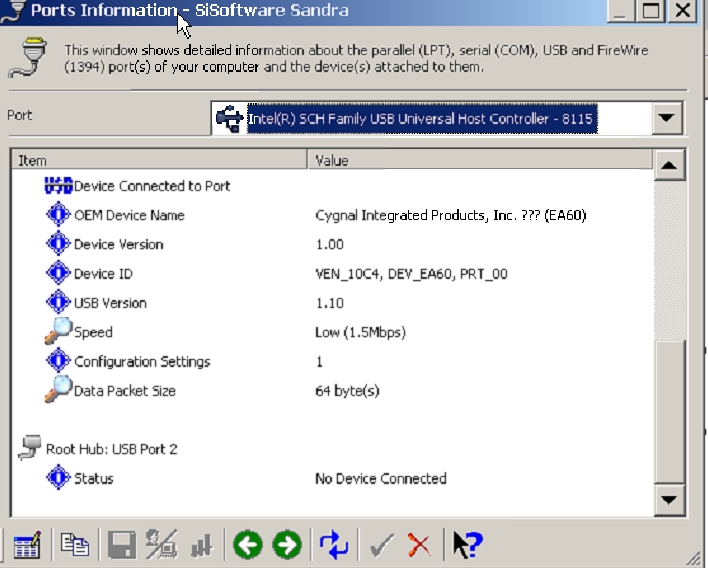
Task: Click the scrollbar down arrow
Action: click(x=669, y=500)
